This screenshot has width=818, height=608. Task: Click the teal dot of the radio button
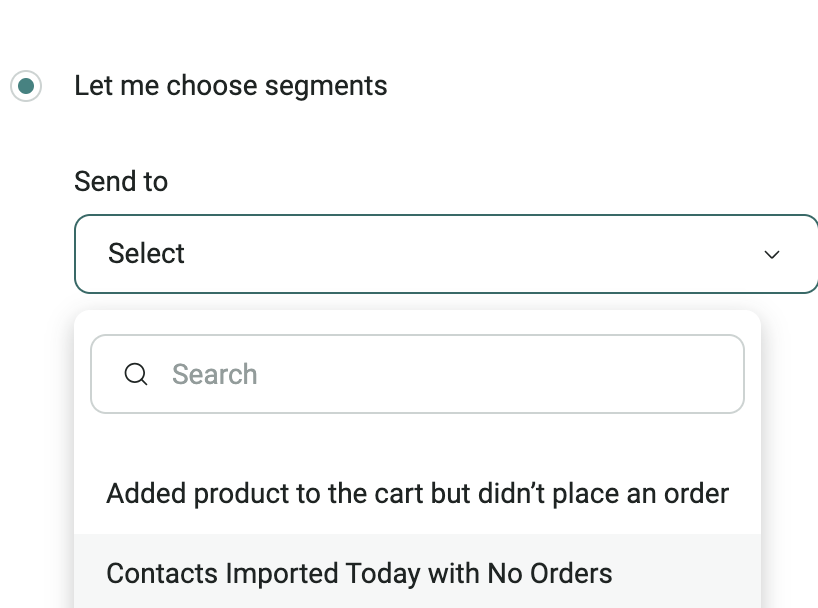[x=26, y=86]
